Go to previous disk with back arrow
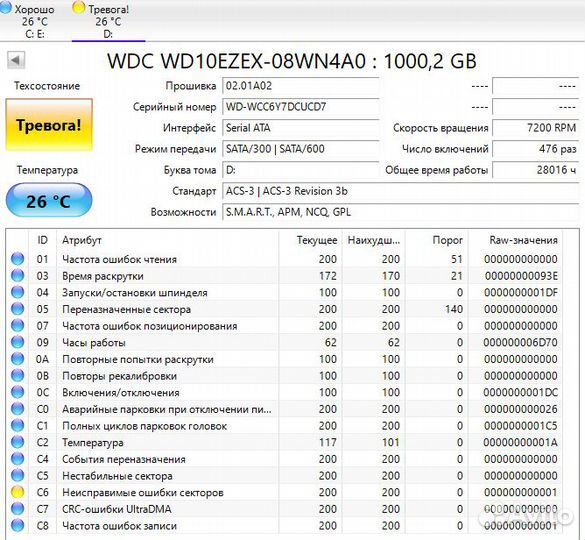Viewport: 585px width, 540px height. [16, 60]
